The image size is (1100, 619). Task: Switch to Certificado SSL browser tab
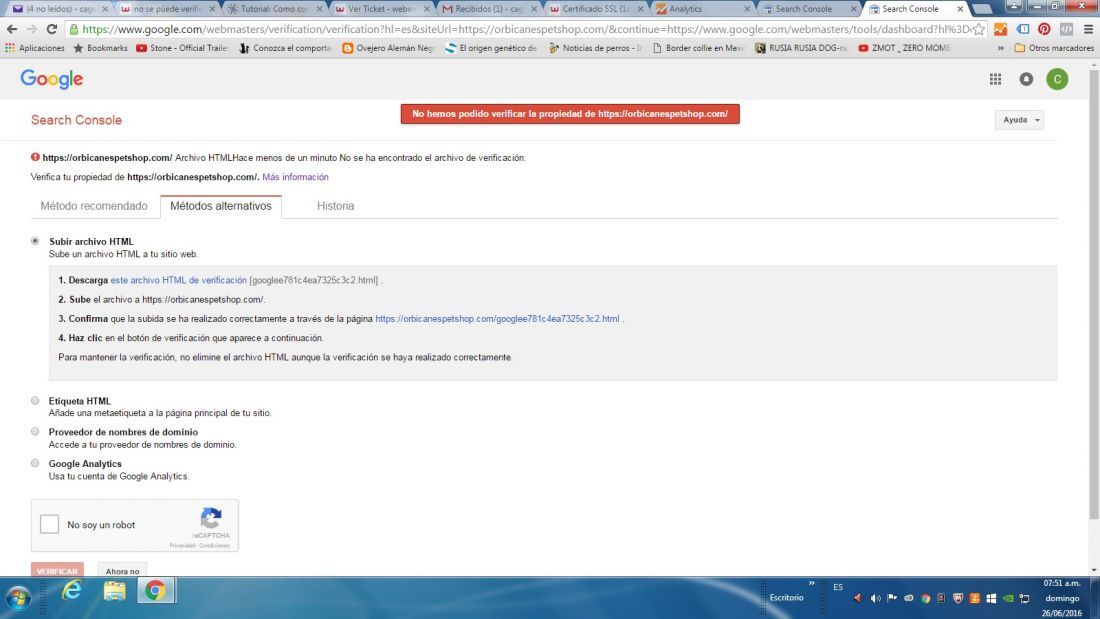pos(596,9)
